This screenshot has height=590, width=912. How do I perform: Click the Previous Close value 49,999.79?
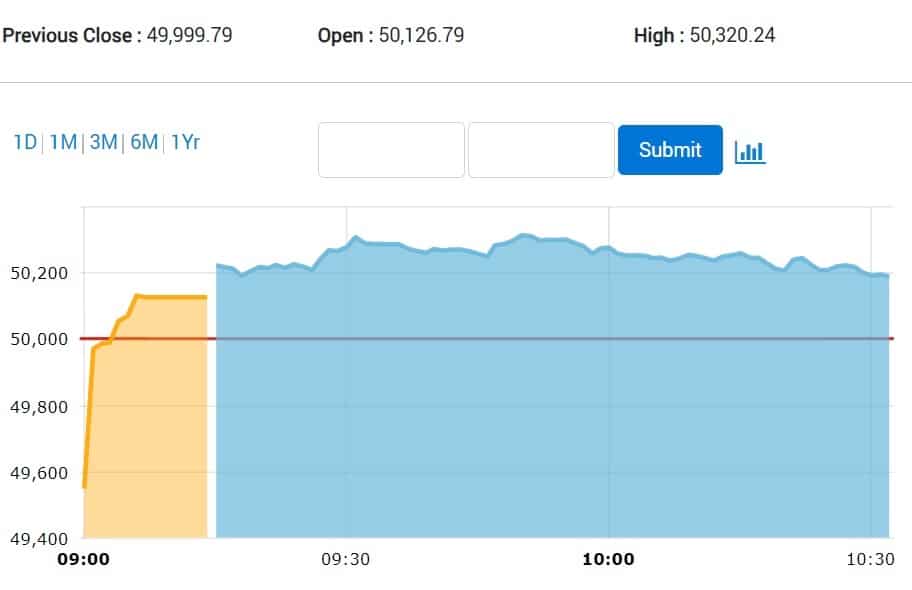[188, 36]
